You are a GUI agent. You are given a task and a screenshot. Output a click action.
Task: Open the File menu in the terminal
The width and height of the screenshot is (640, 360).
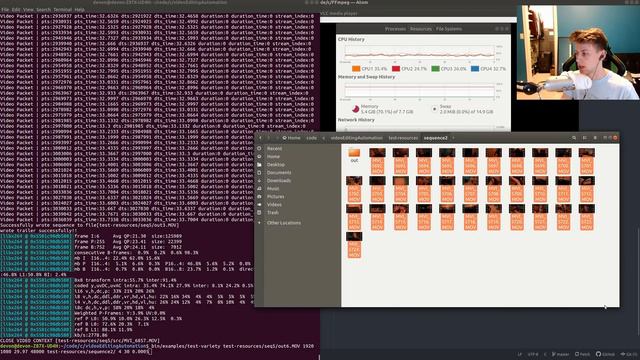(x=5, y=9)
